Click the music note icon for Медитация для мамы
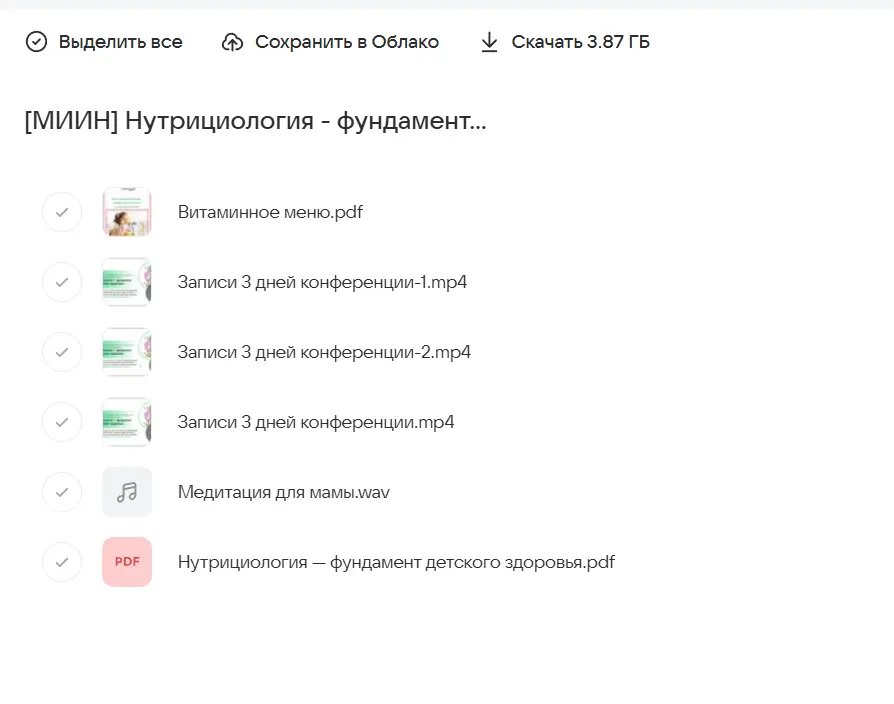894x704 pixels. [127, 492]
